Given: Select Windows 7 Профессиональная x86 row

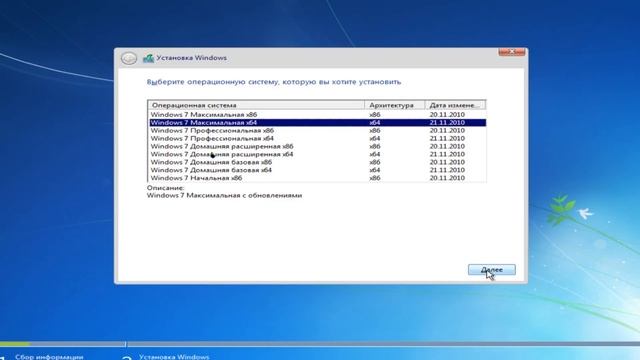Looking at the screenshot, I should (x=317, y=131).
